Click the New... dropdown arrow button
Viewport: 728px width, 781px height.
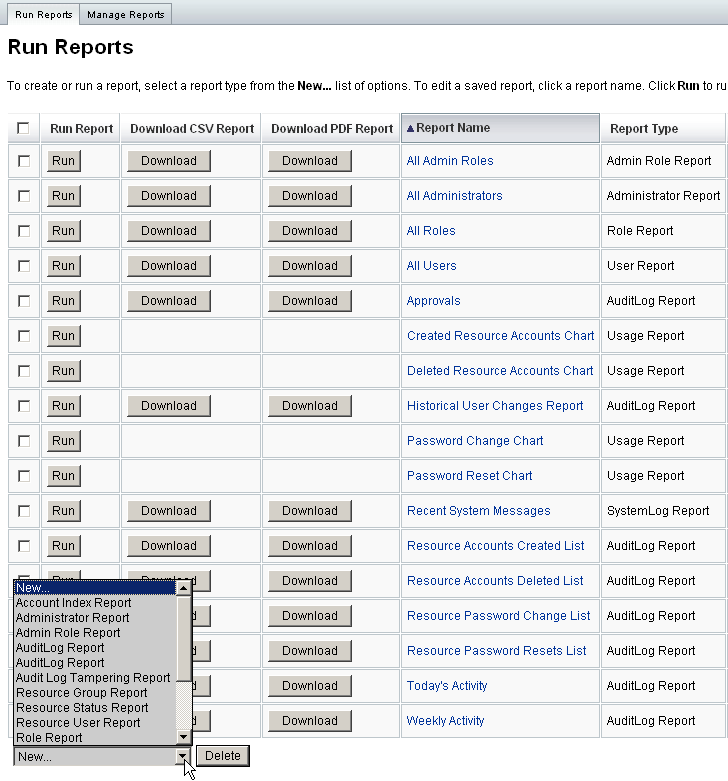click(x=183, y=756)
